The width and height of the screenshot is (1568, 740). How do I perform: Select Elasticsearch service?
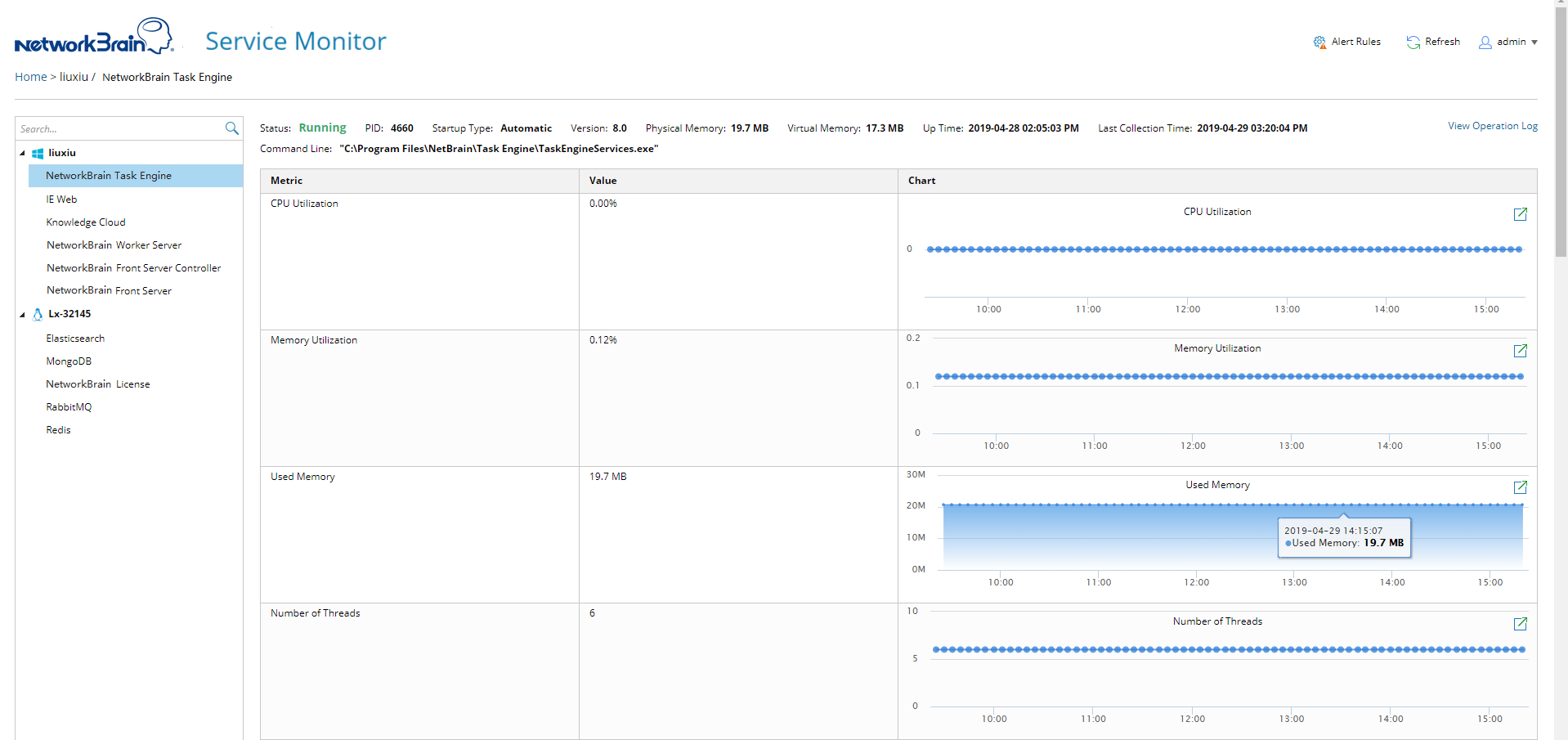click(x=75, y=339)
